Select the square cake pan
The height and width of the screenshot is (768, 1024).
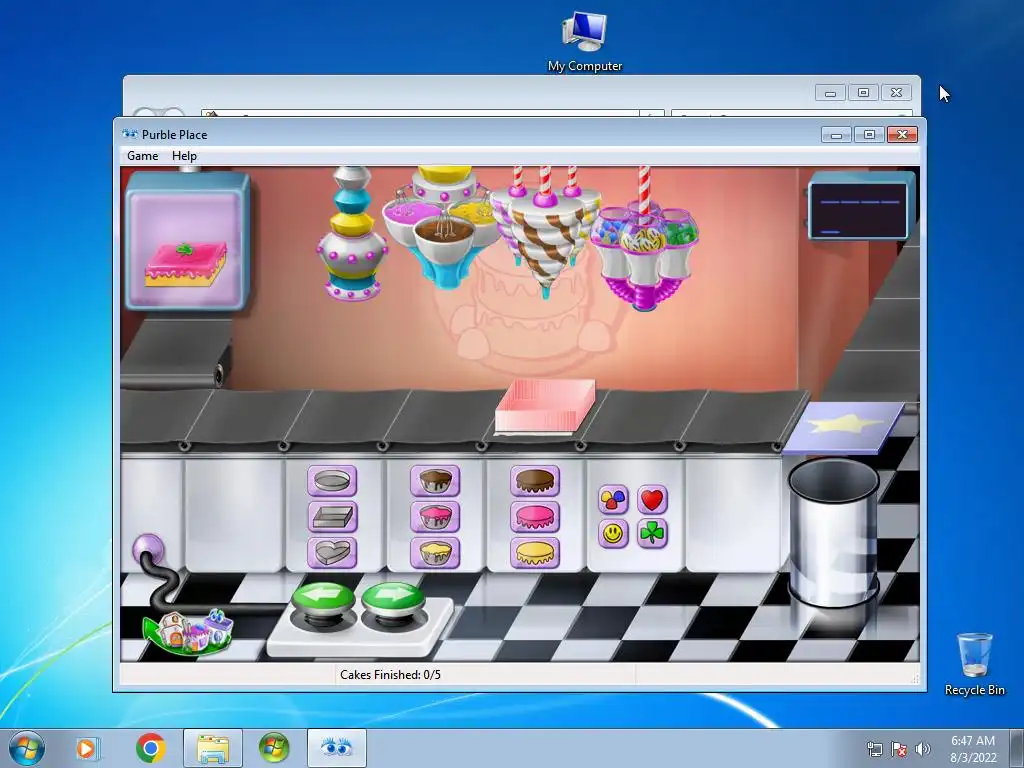tap(332, 517)
